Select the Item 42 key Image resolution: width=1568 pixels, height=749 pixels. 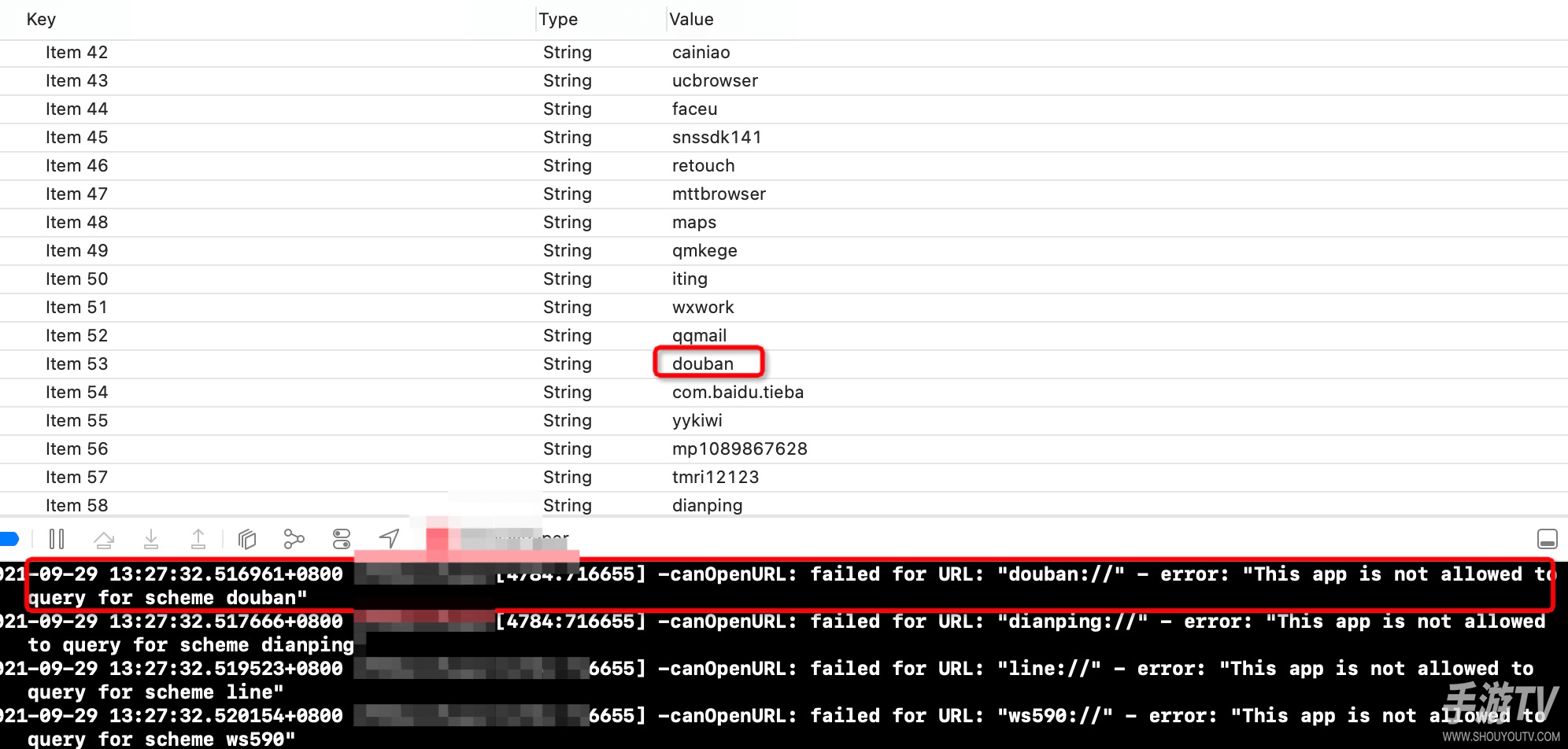point(76,53)
